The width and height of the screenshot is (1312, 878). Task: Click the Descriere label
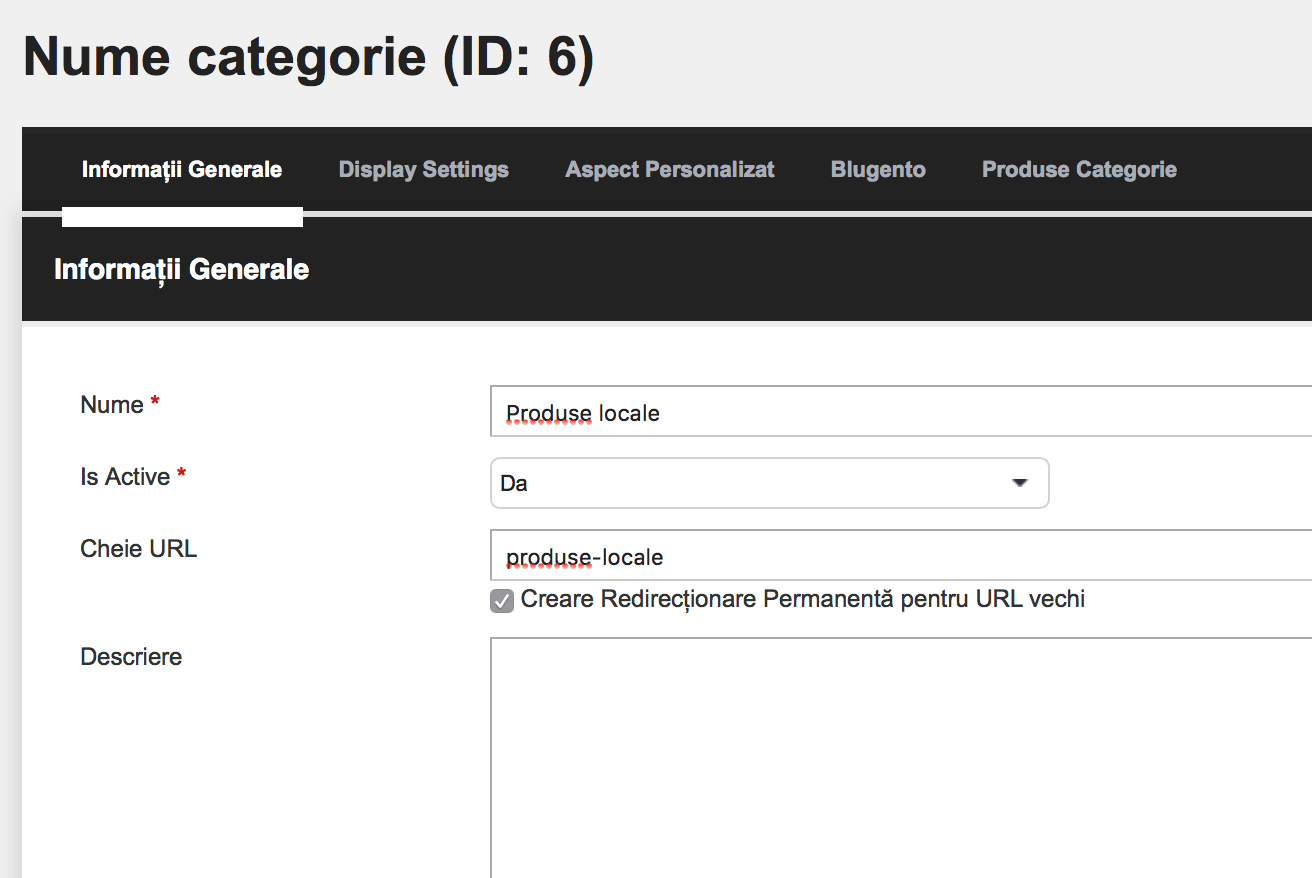pyautogui.click(x=131, y=657)
